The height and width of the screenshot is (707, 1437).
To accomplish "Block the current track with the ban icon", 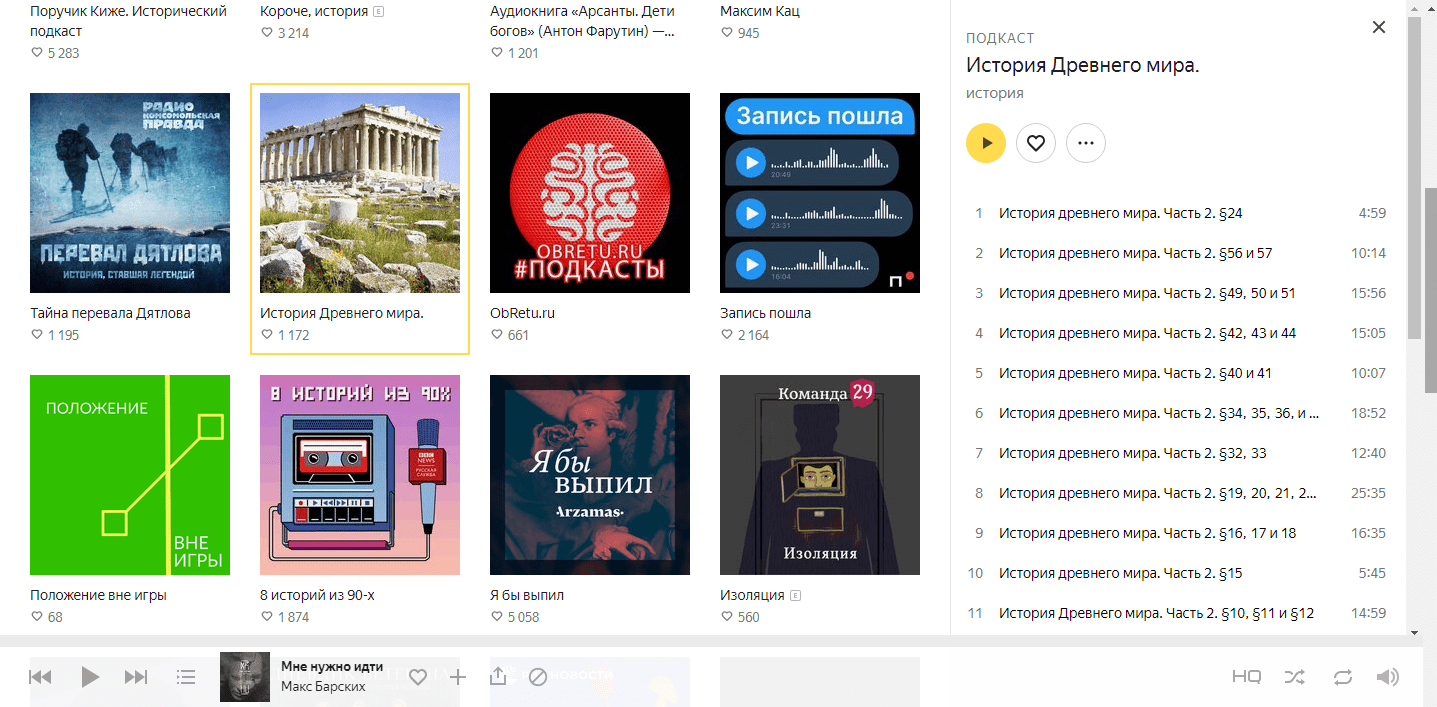I will pos(538,677).
